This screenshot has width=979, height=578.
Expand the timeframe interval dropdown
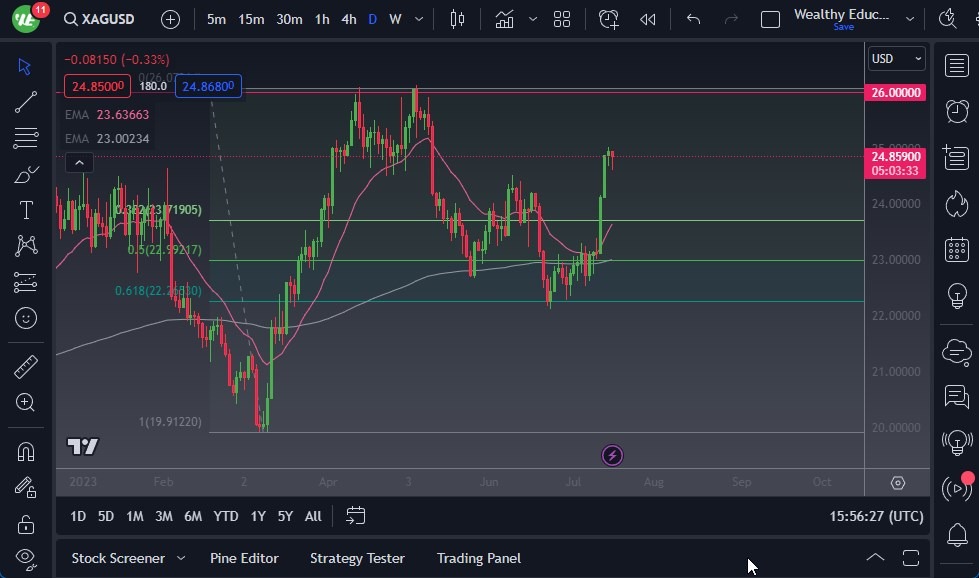pos(419,19)
